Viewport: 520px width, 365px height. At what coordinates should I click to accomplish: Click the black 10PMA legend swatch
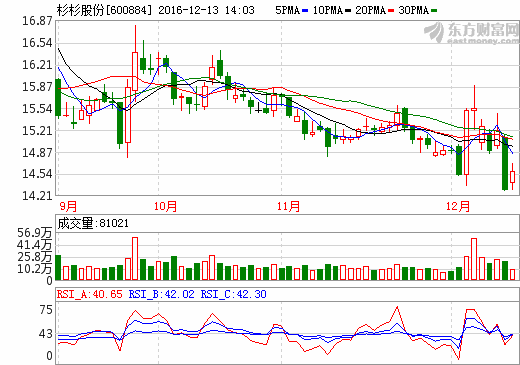(x=348, y=11)
